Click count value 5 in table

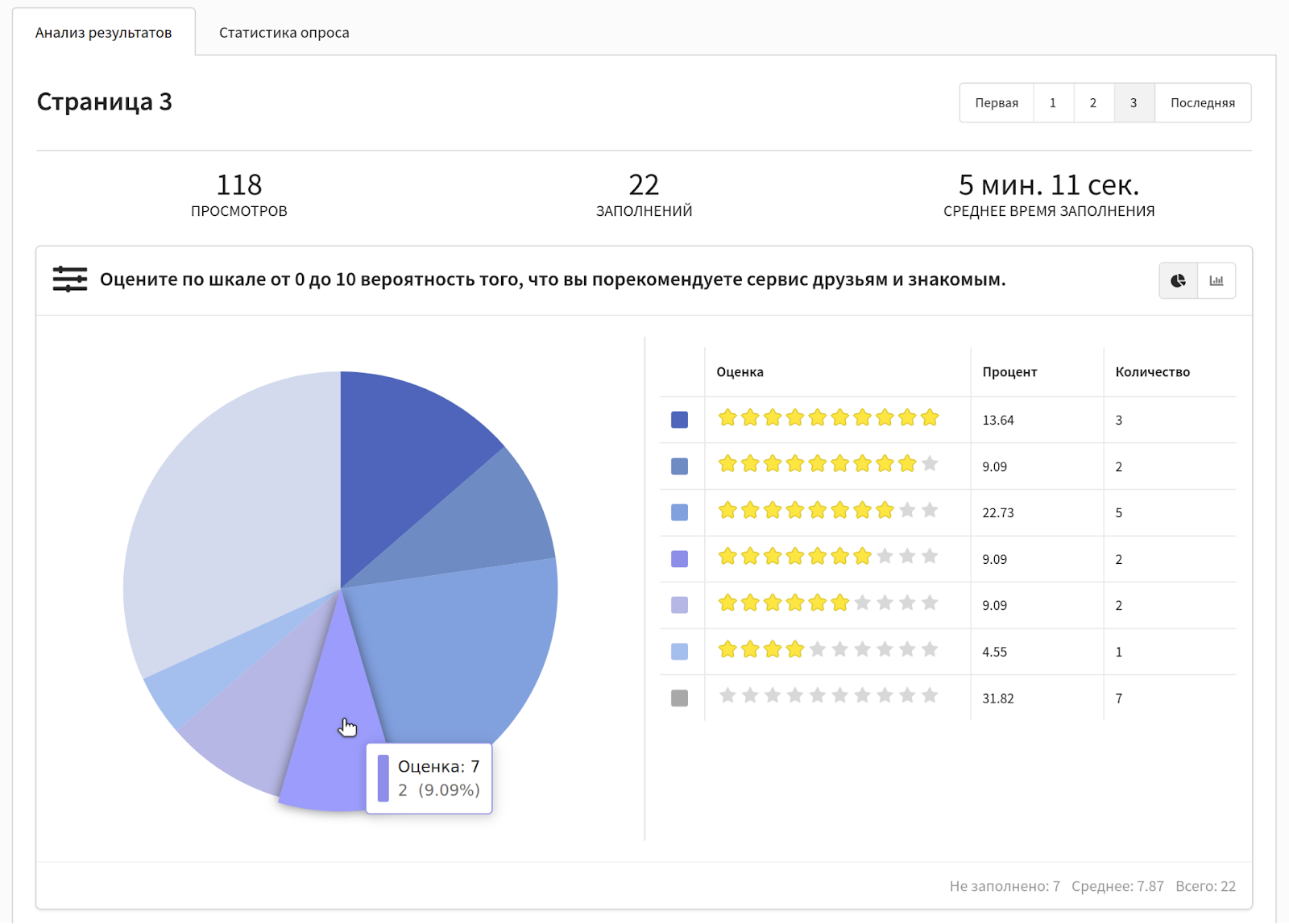tap(1118, 513)
